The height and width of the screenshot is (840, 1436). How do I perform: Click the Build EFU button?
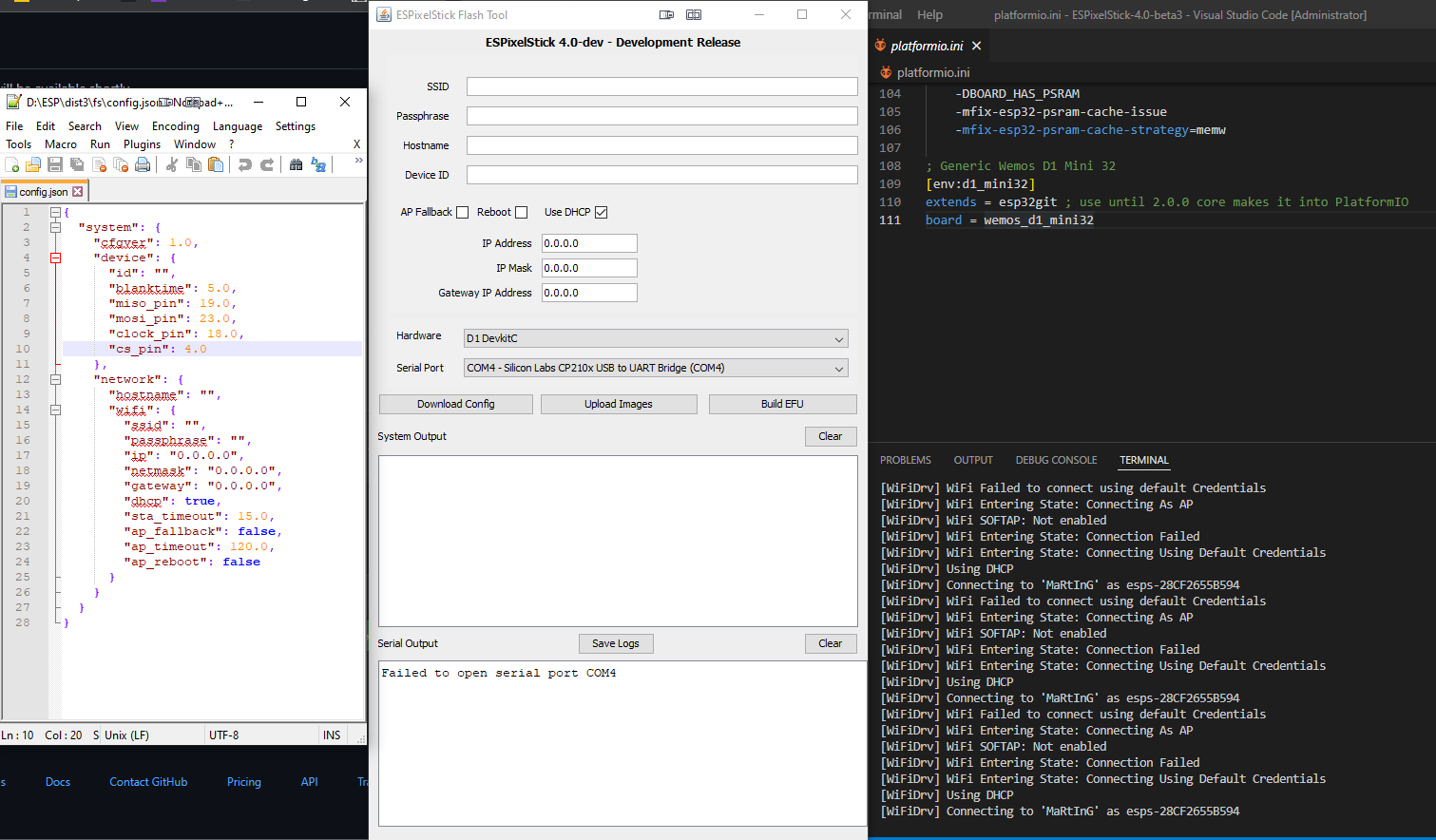point(782,404)
